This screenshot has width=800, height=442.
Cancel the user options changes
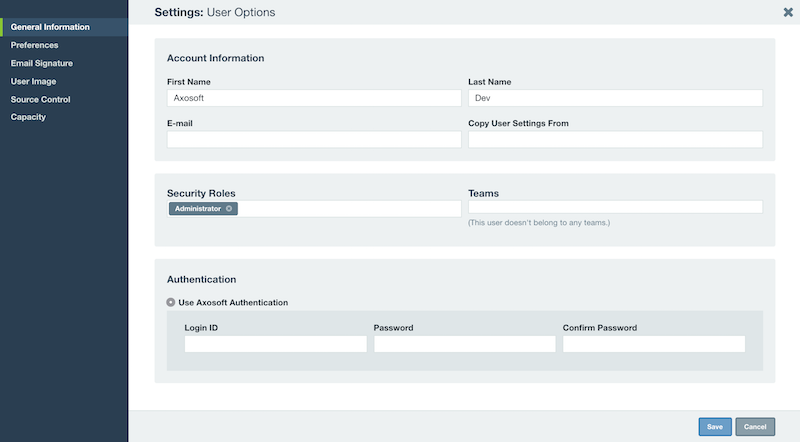click(755, 427)
